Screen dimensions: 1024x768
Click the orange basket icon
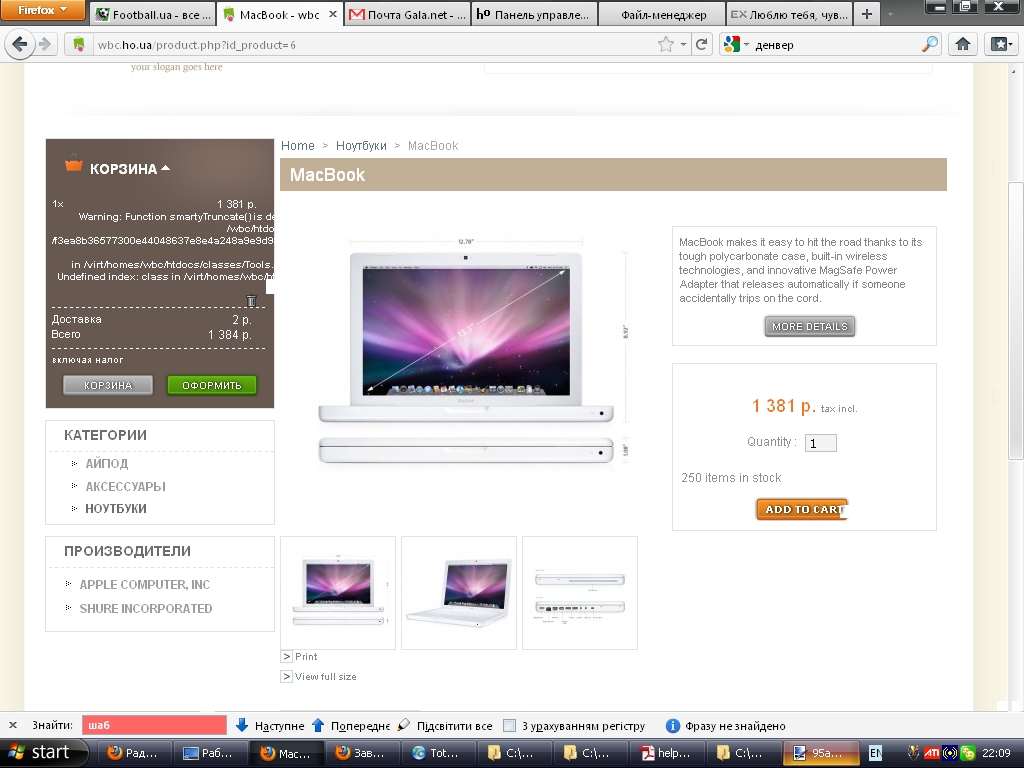pyautogui.click(x=73, y=164)
